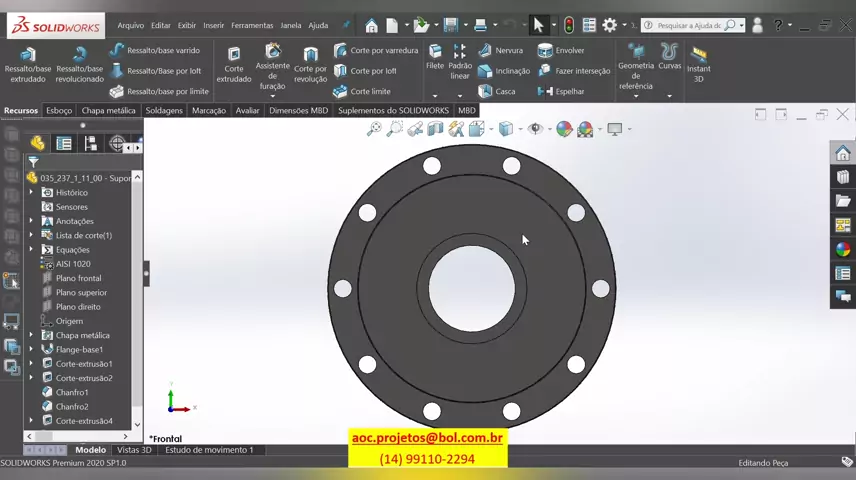This screenshot has height=480, width=856.
Task: Expand the Histórico tree node
Action: click(31, 192)
